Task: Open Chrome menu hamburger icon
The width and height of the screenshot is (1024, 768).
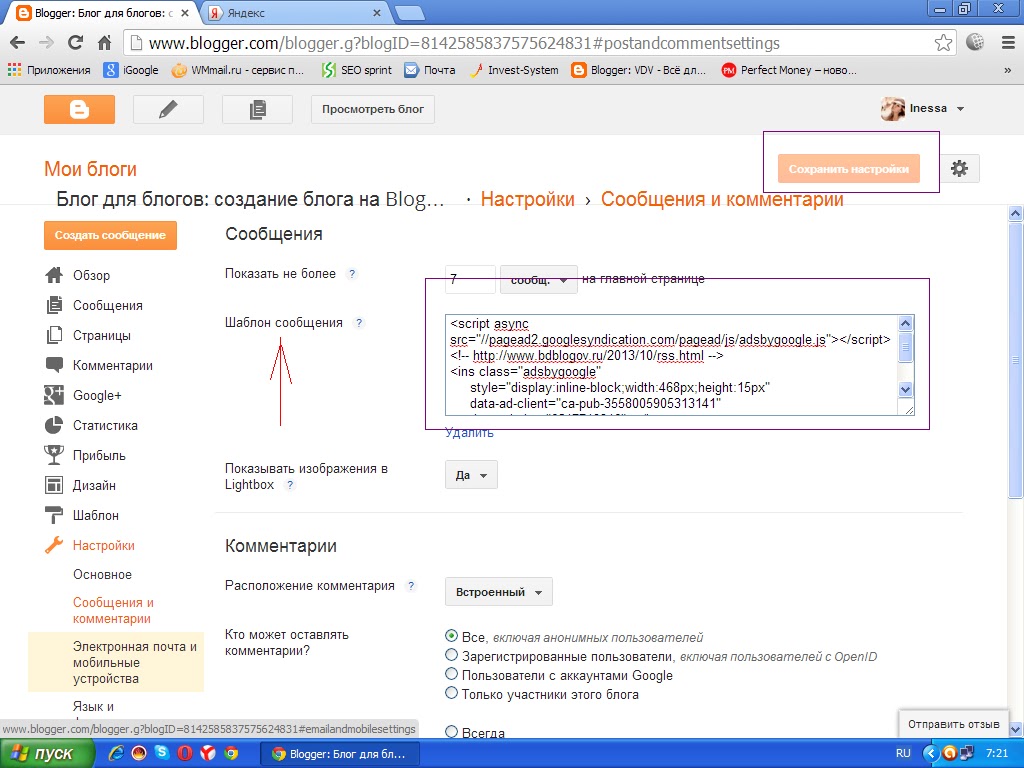Action: (1008, 43)
